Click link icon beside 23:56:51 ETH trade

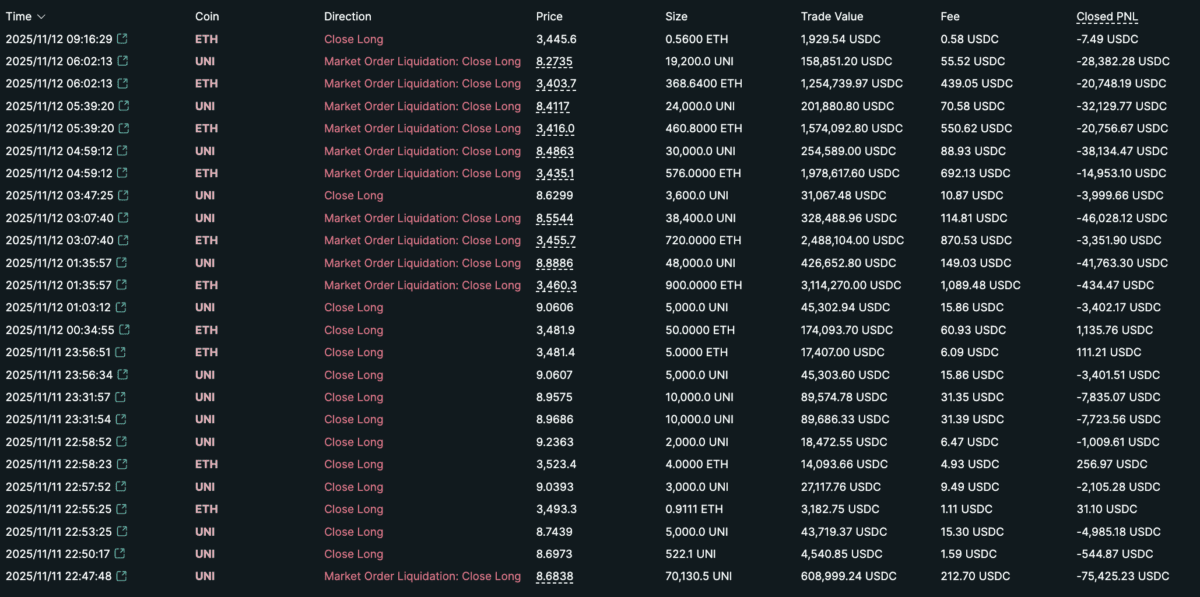point(122,352)
